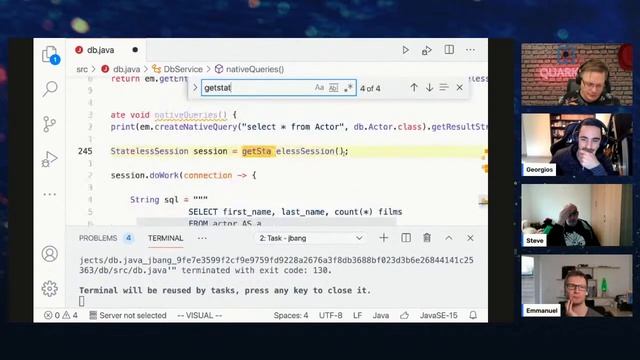Click UTF-8 encoding in status bar
Image resolution: width=640 pixels, height=360 pixels.
click(x=330, y=316)
